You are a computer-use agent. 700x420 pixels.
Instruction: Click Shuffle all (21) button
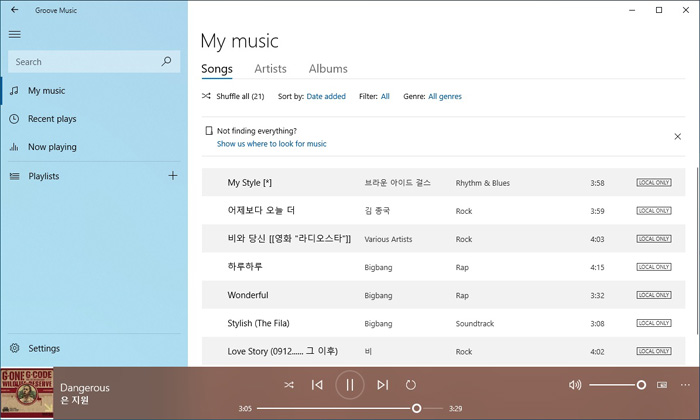[234, 97]
